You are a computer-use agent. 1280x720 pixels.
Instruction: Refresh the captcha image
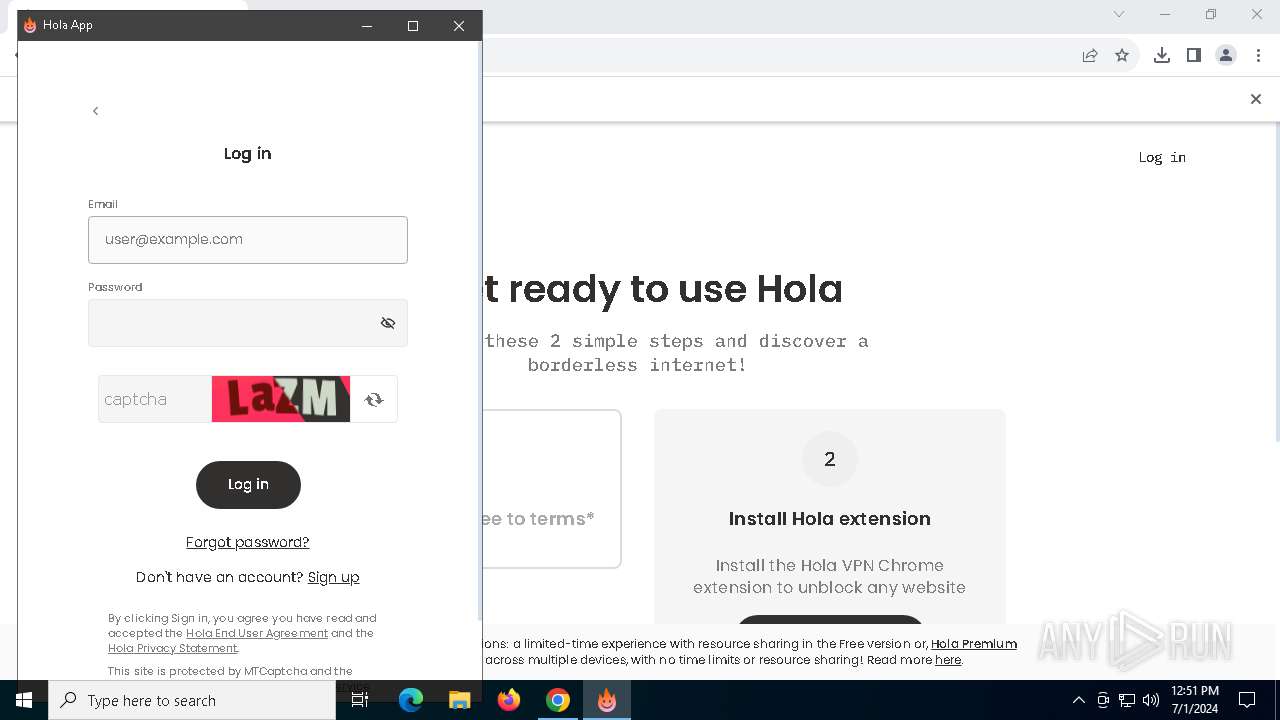pos(374,399)
